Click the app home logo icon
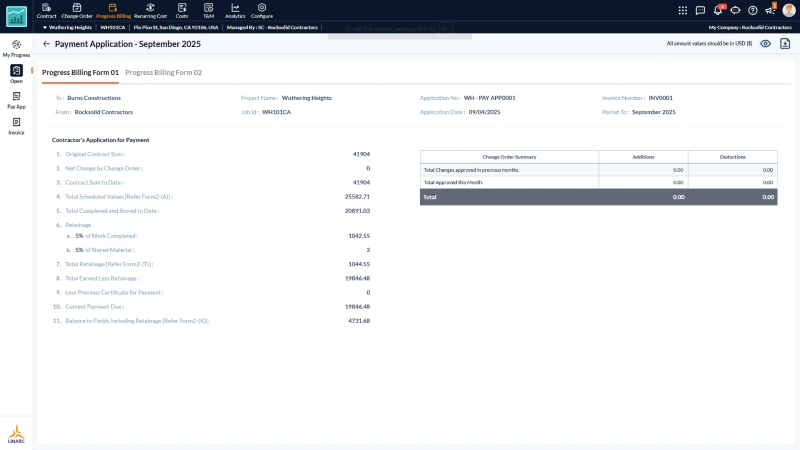800x450 pixels. (16, 17)
